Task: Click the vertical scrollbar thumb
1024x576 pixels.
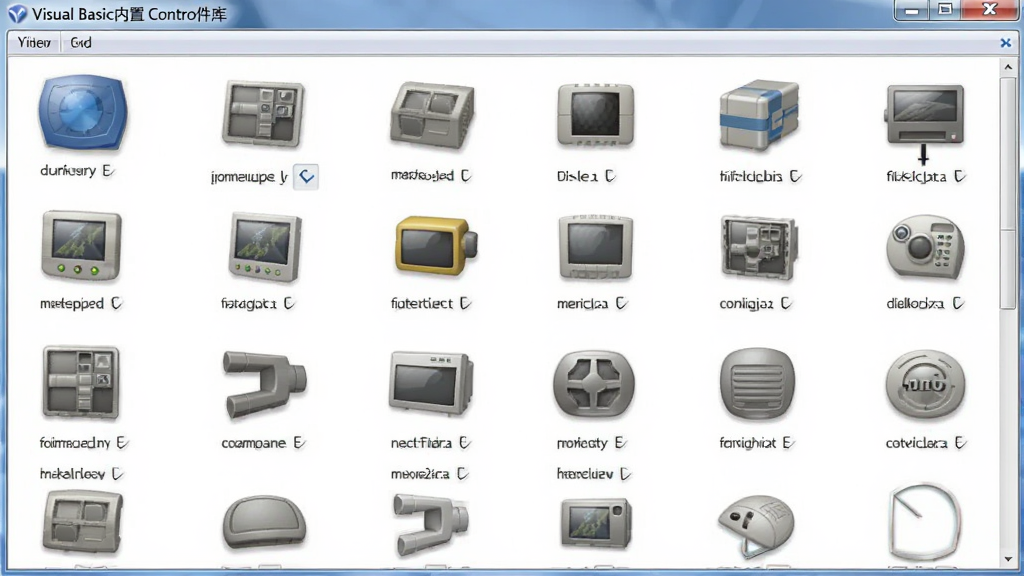Action: 1008,193
